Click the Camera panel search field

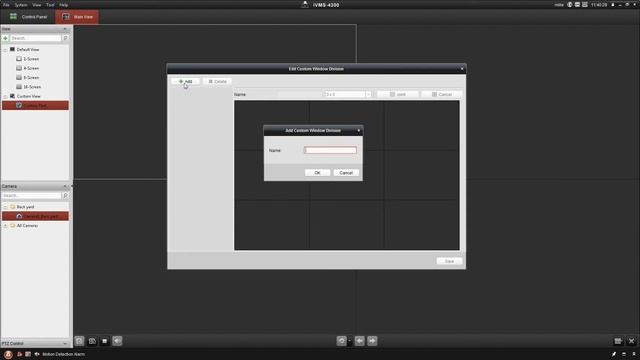point(31,196)
